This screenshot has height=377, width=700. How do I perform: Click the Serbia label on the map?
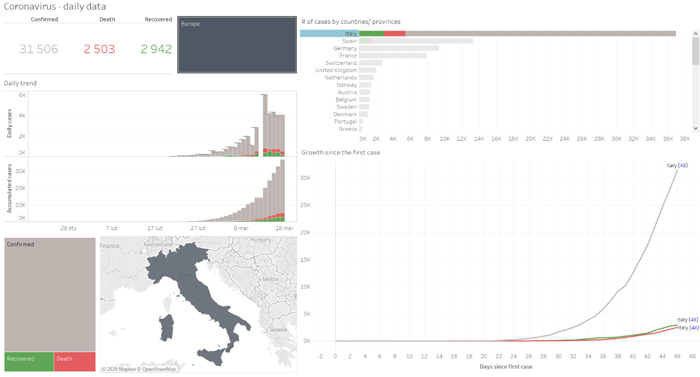tap(270, 279)
